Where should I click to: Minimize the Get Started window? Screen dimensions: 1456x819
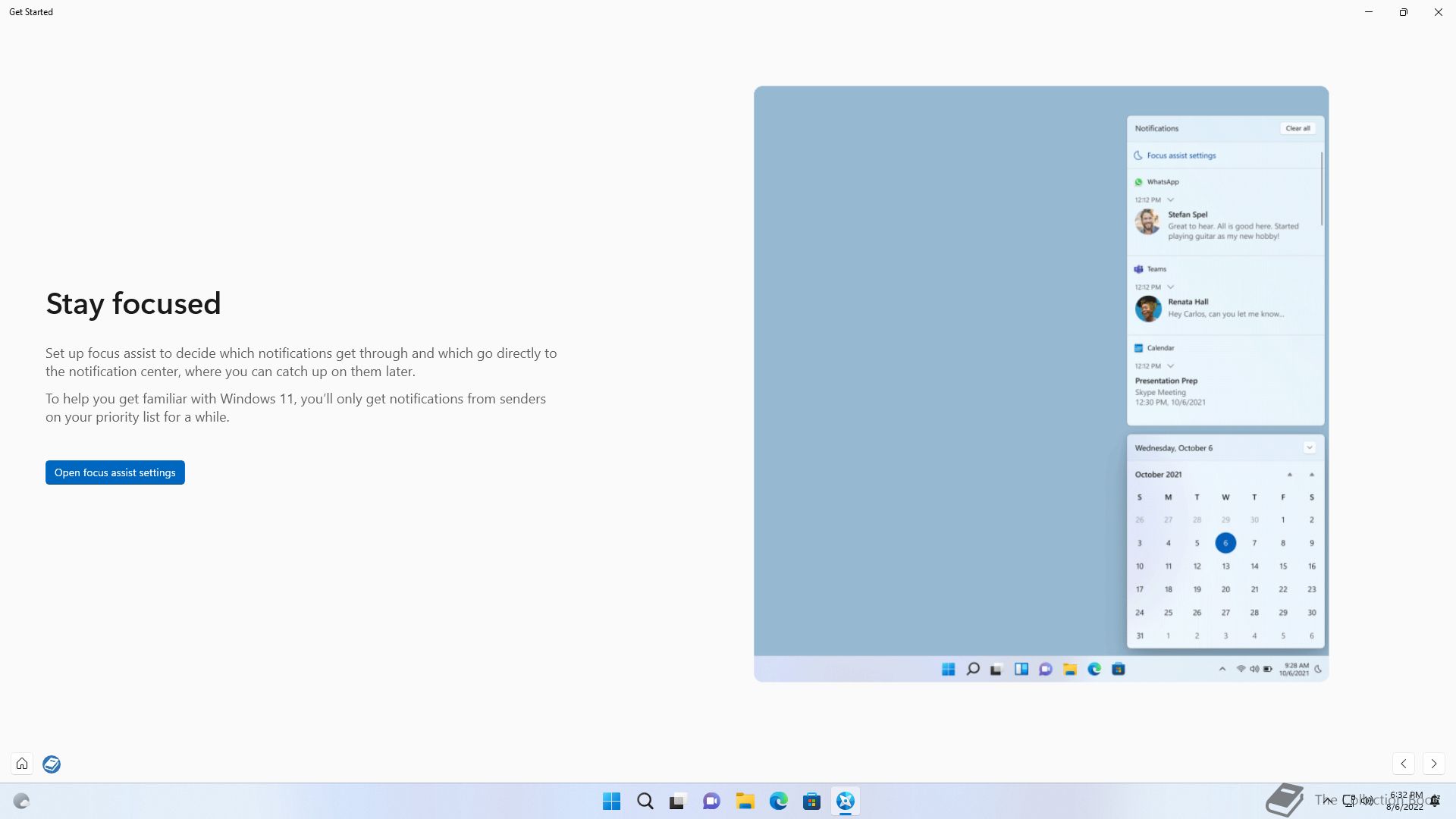pyautogui.click(x=1369, y=12)
